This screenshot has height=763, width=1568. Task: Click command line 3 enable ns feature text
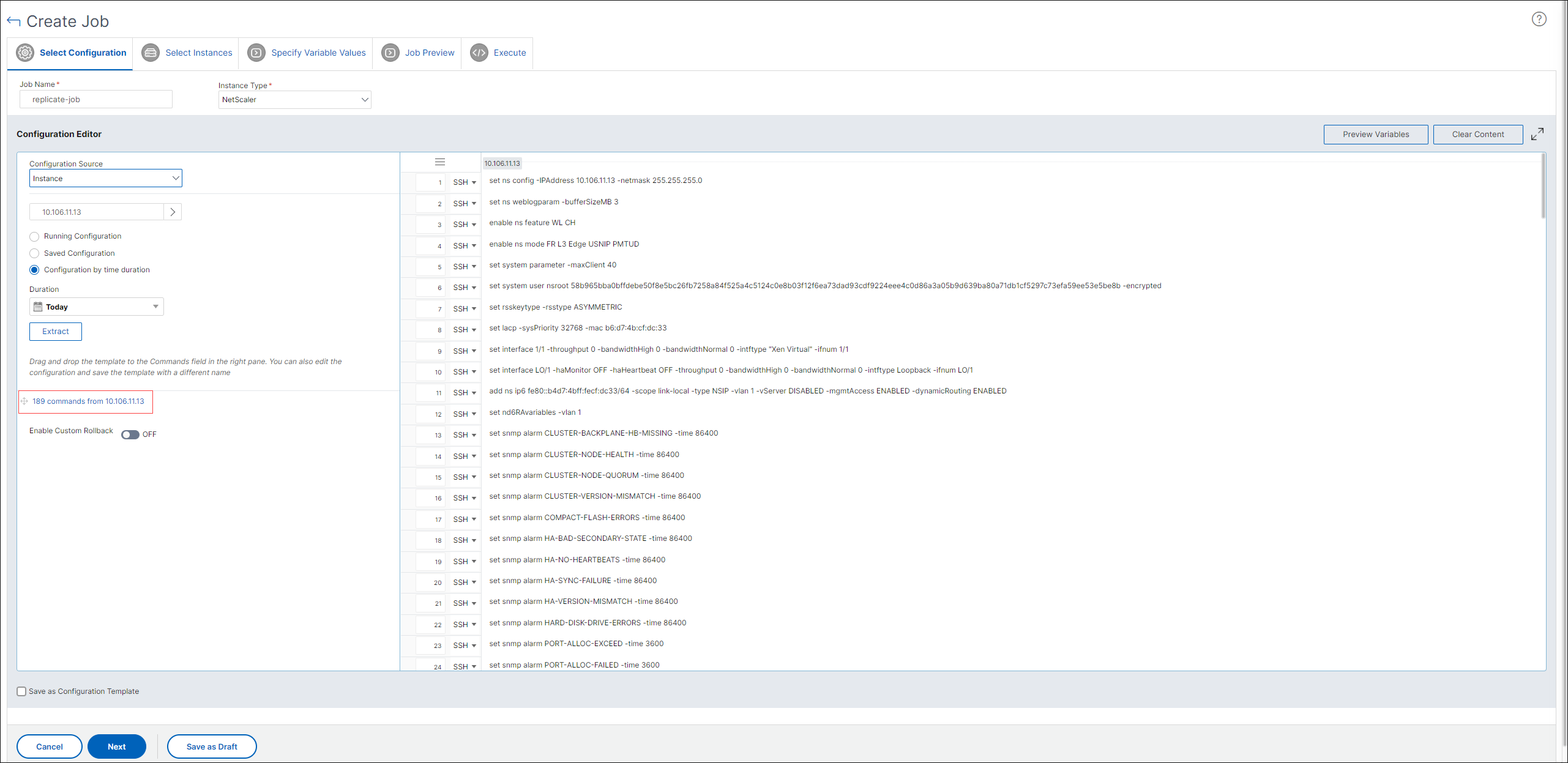(532, 223)
